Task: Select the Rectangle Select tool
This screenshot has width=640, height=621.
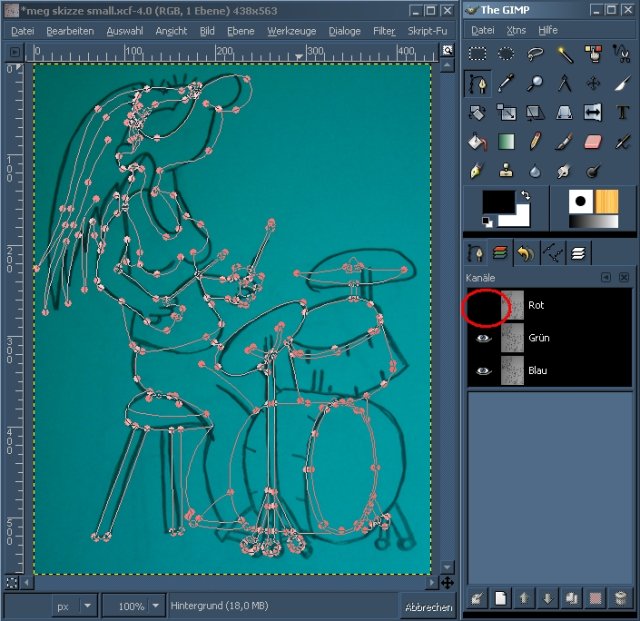Action: (477, 53)
